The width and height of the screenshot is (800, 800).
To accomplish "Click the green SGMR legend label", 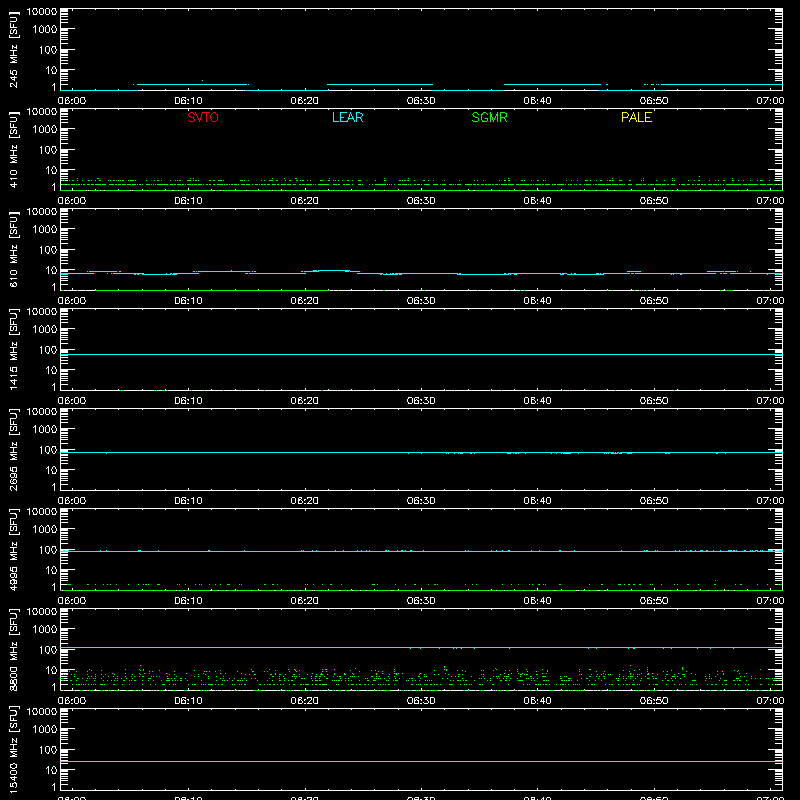I will click(x=489, y=117).
